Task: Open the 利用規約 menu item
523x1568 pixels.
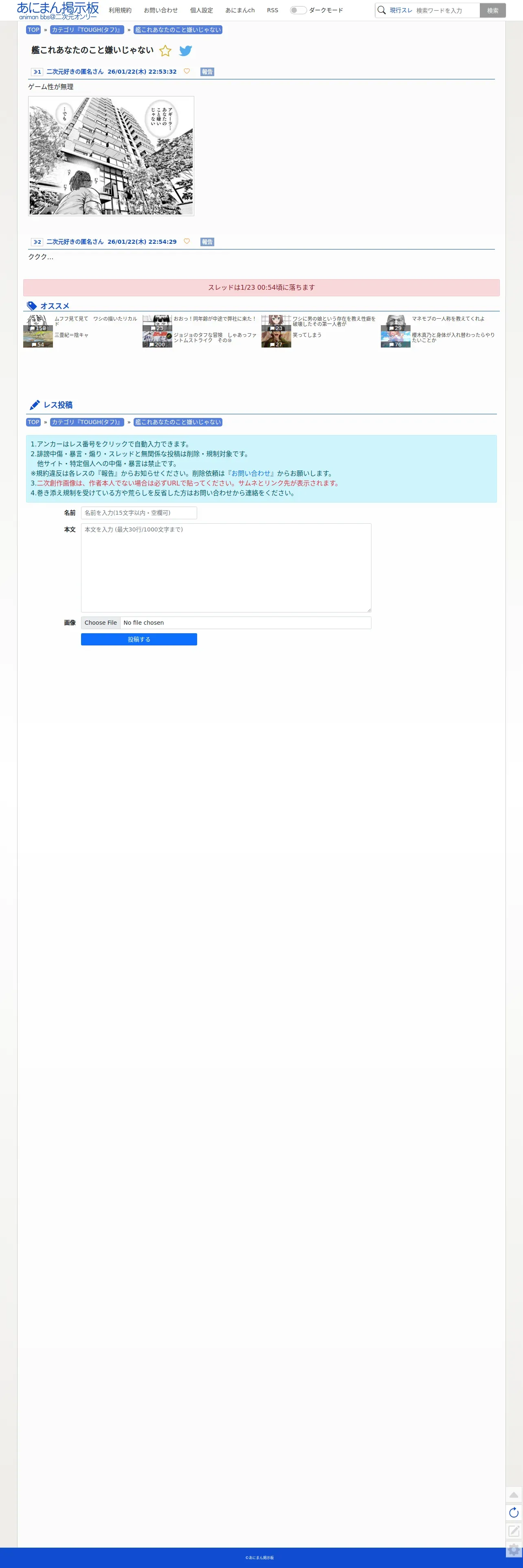Action: [120, 10]
